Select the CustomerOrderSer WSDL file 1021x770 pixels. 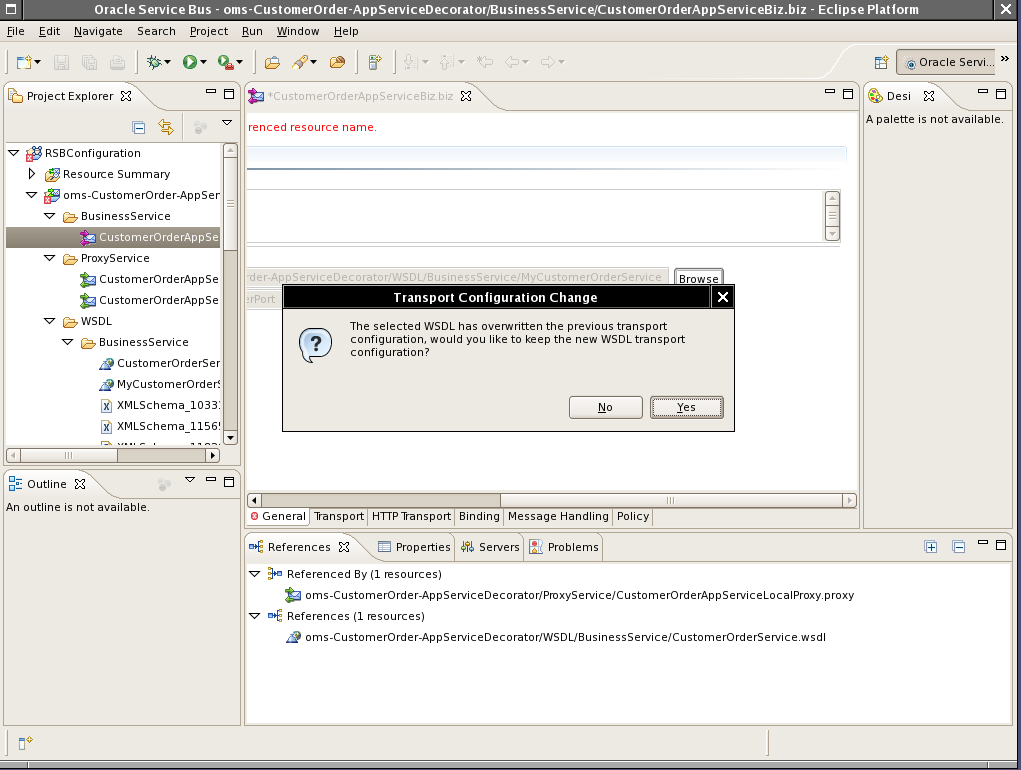pos(160,363)
